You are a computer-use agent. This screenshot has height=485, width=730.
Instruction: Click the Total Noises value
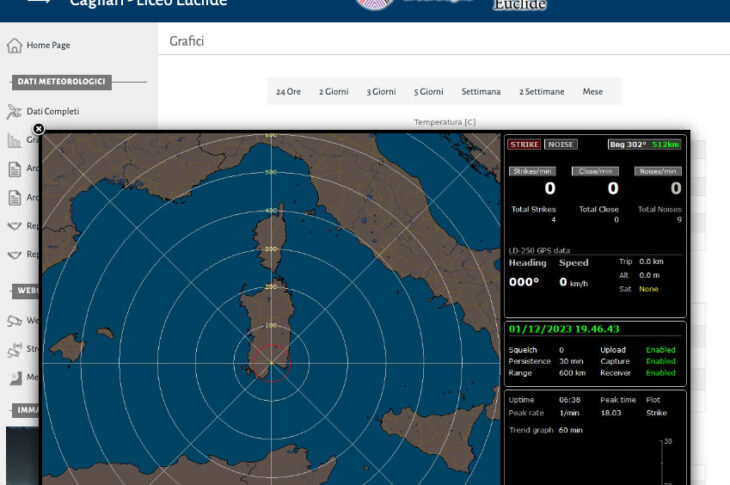pos(679,220)
